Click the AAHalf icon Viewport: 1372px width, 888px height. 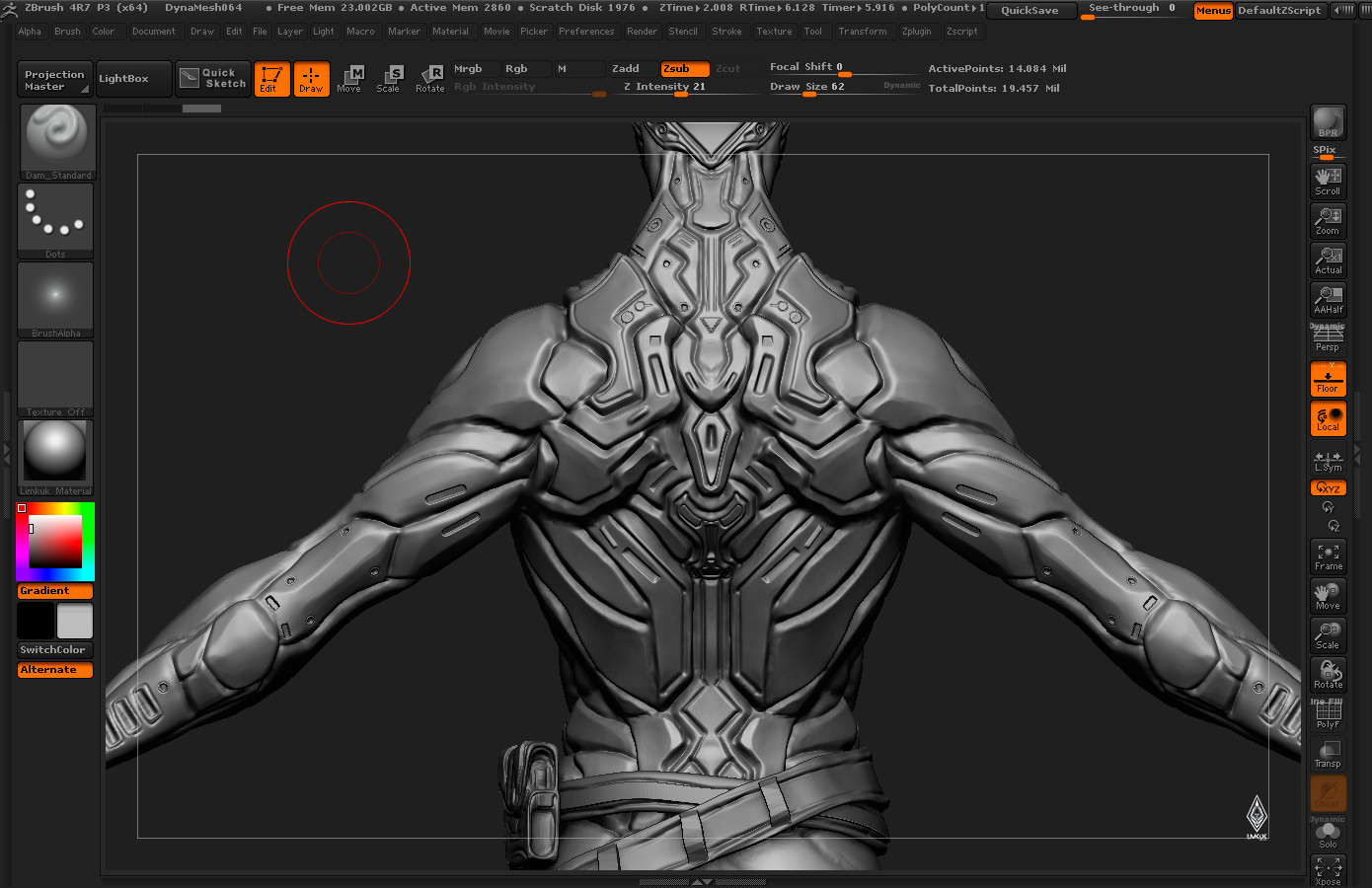1328,299
